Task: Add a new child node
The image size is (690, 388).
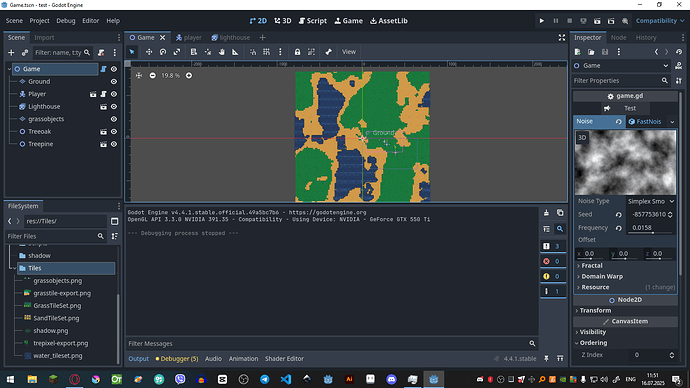Action: 11,53
